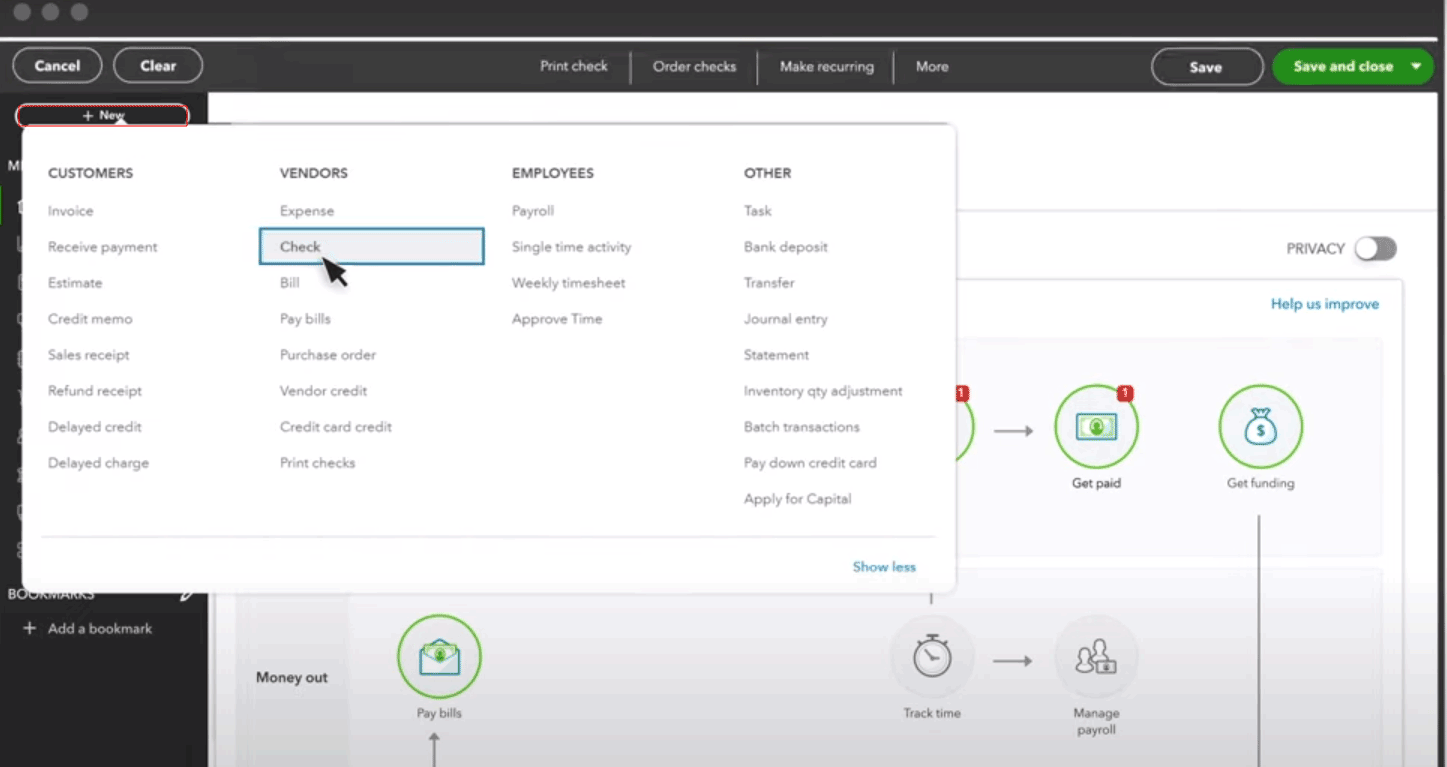Screen dimensions: 1447x767
Task: Open Pay bills menu entry
Action: click(x=305, y=319)
